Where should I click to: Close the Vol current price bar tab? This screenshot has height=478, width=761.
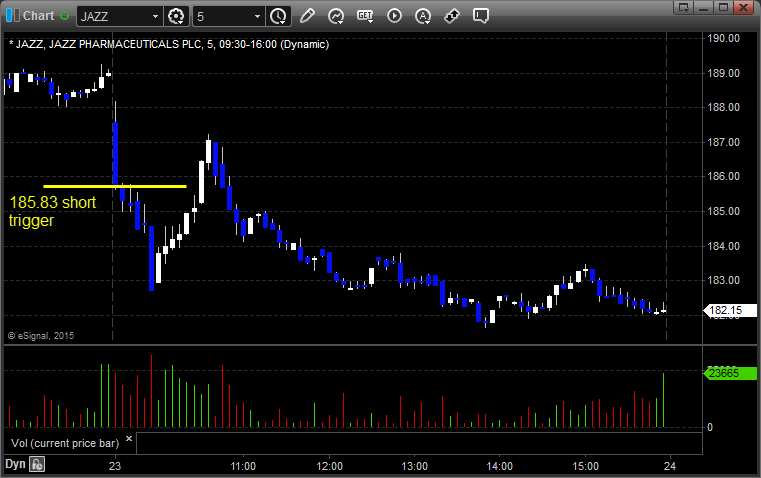click(x=128, y=438)
